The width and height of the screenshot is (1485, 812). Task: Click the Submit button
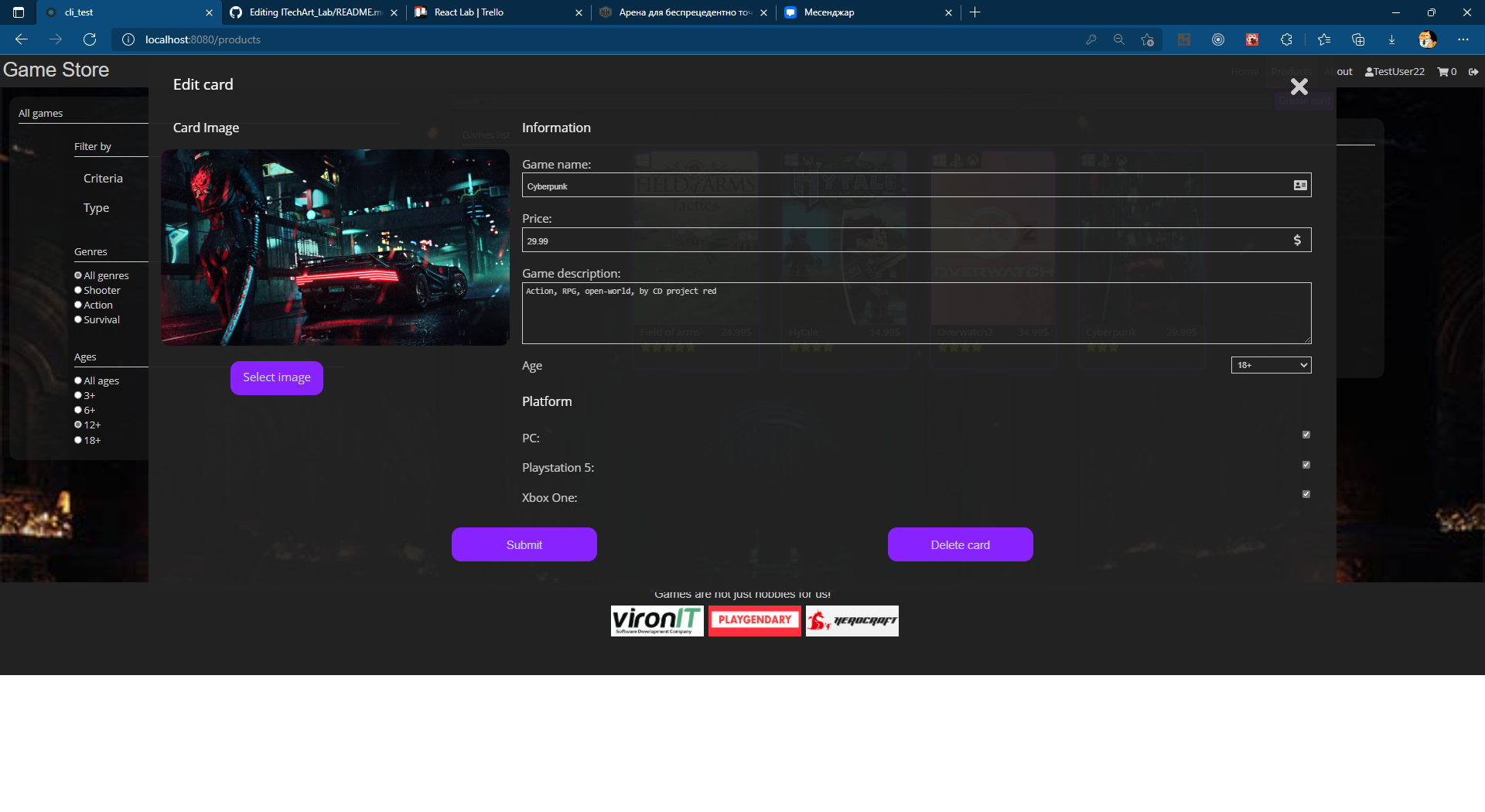pyautogui.click(x=524, y=544)
